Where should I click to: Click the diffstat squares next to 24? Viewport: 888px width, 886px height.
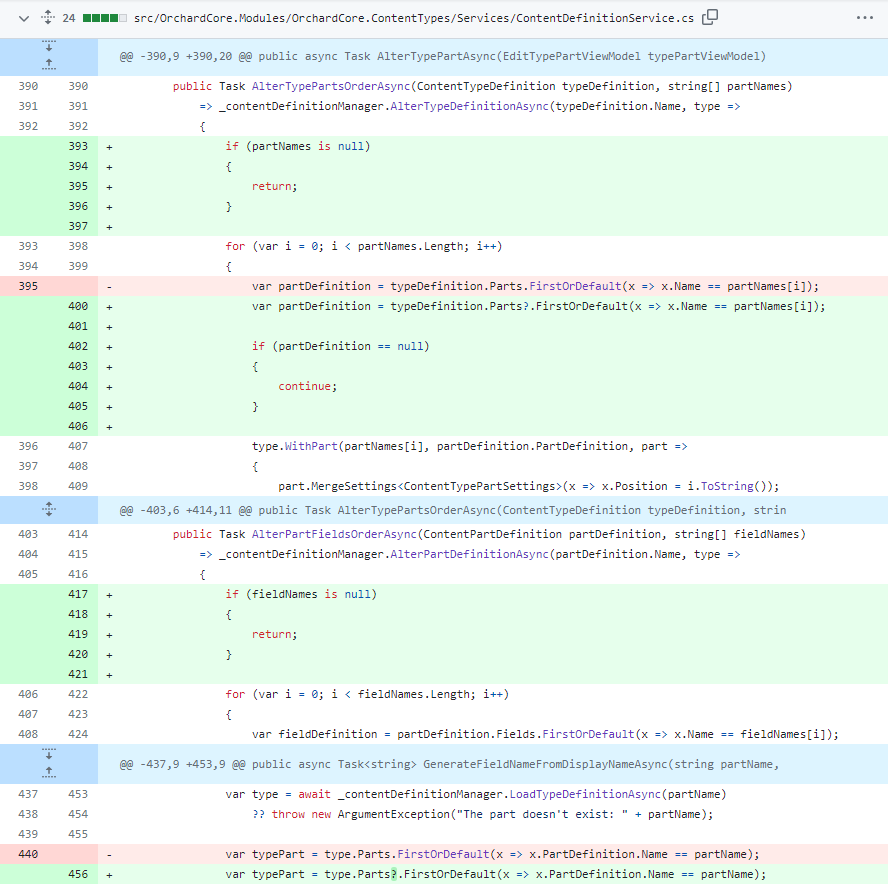105,18
